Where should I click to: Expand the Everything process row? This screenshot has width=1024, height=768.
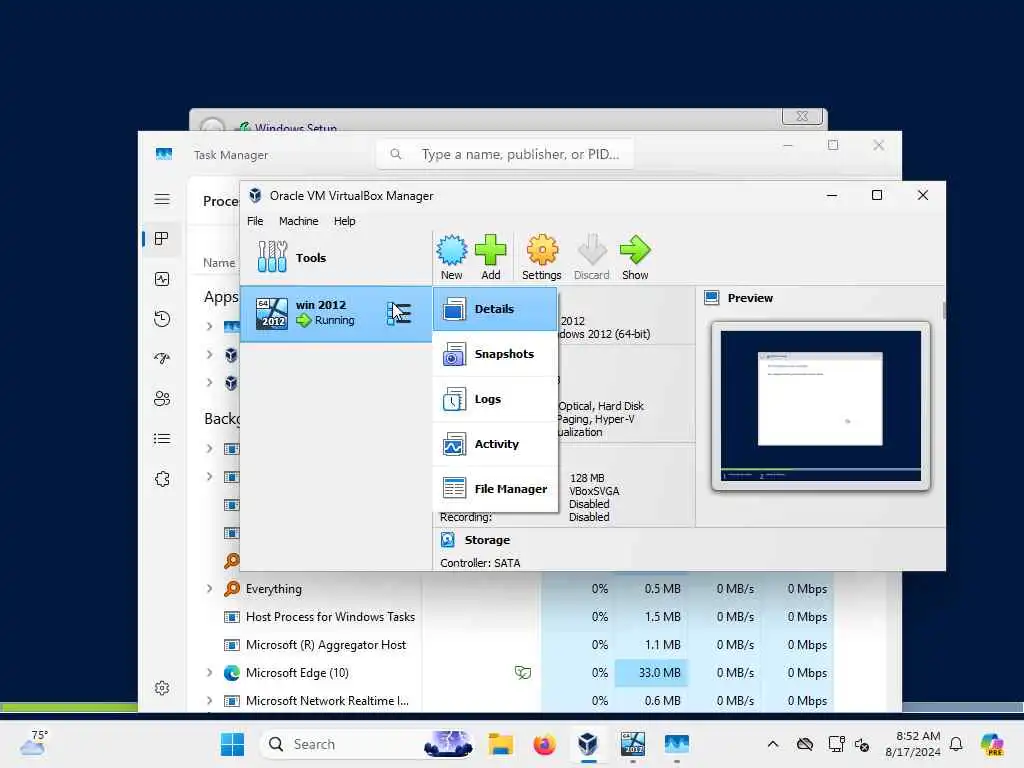coord(209,588)
